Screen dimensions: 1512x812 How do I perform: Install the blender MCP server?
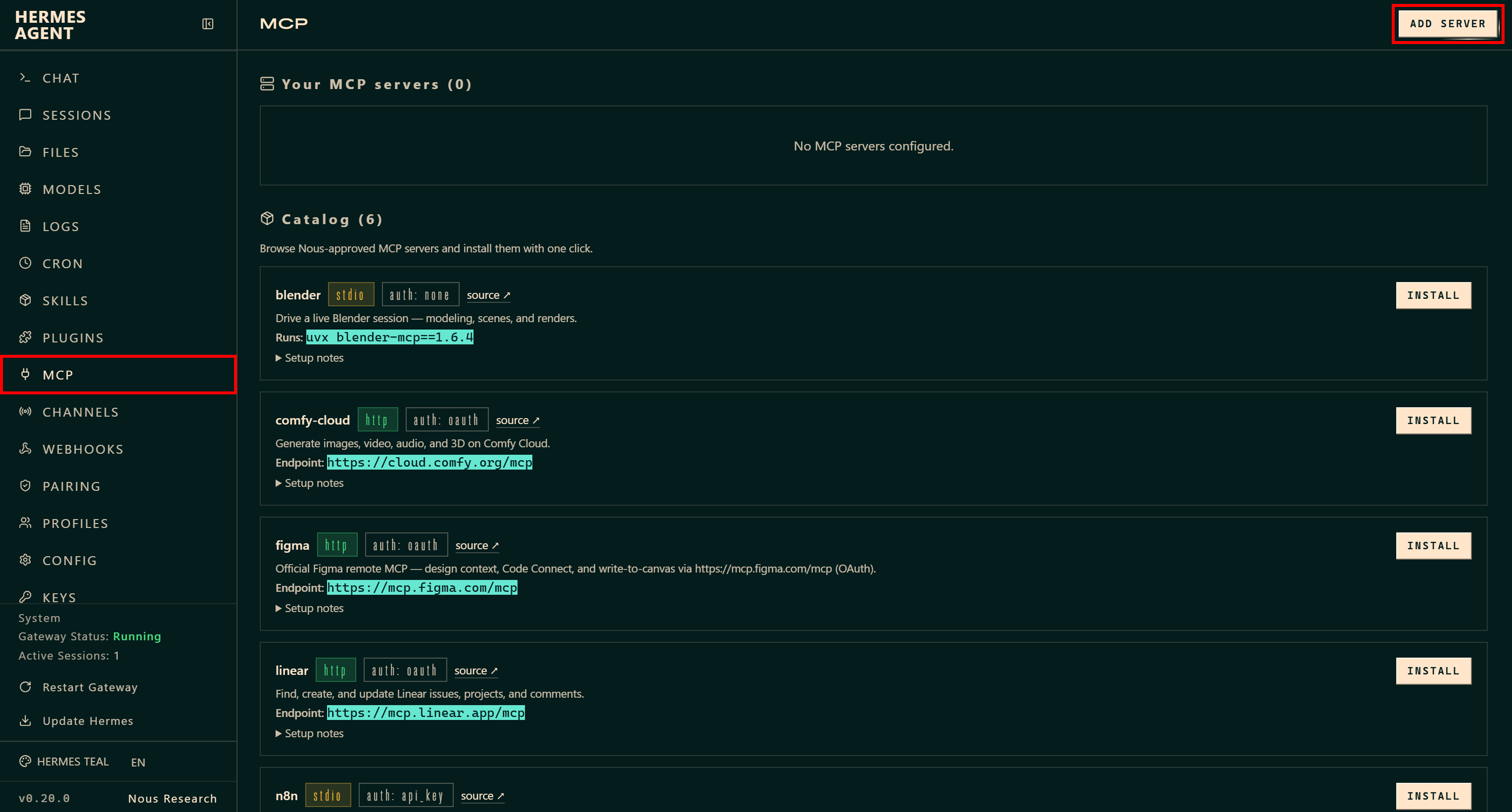tap(1433, 295)
